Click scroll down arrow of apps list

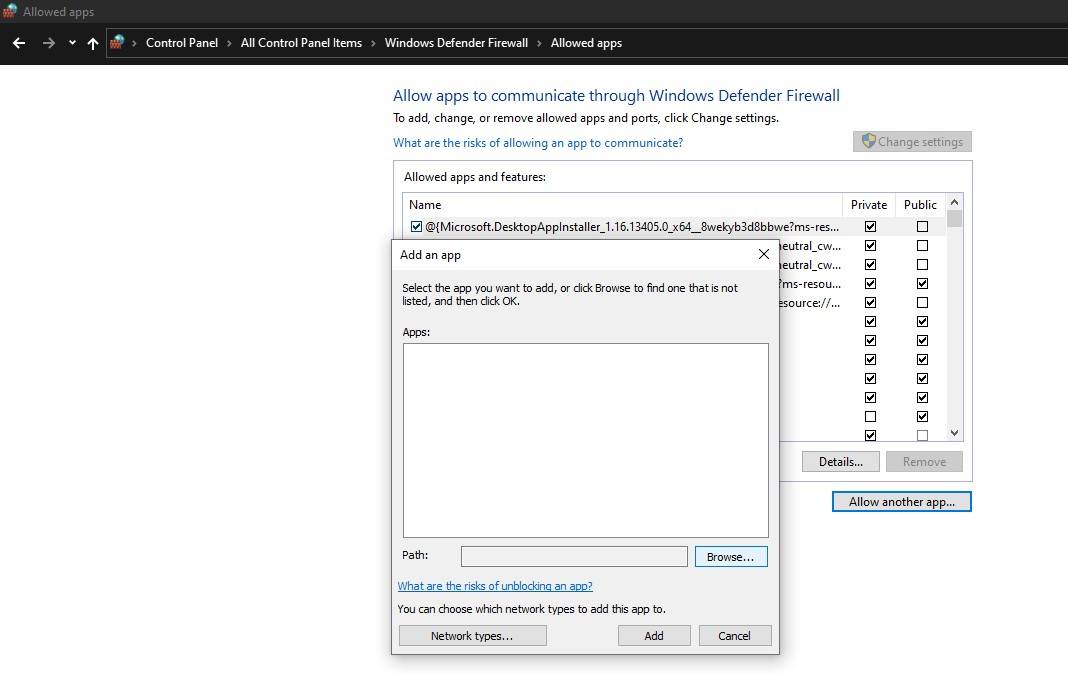(x=954, y=433)
